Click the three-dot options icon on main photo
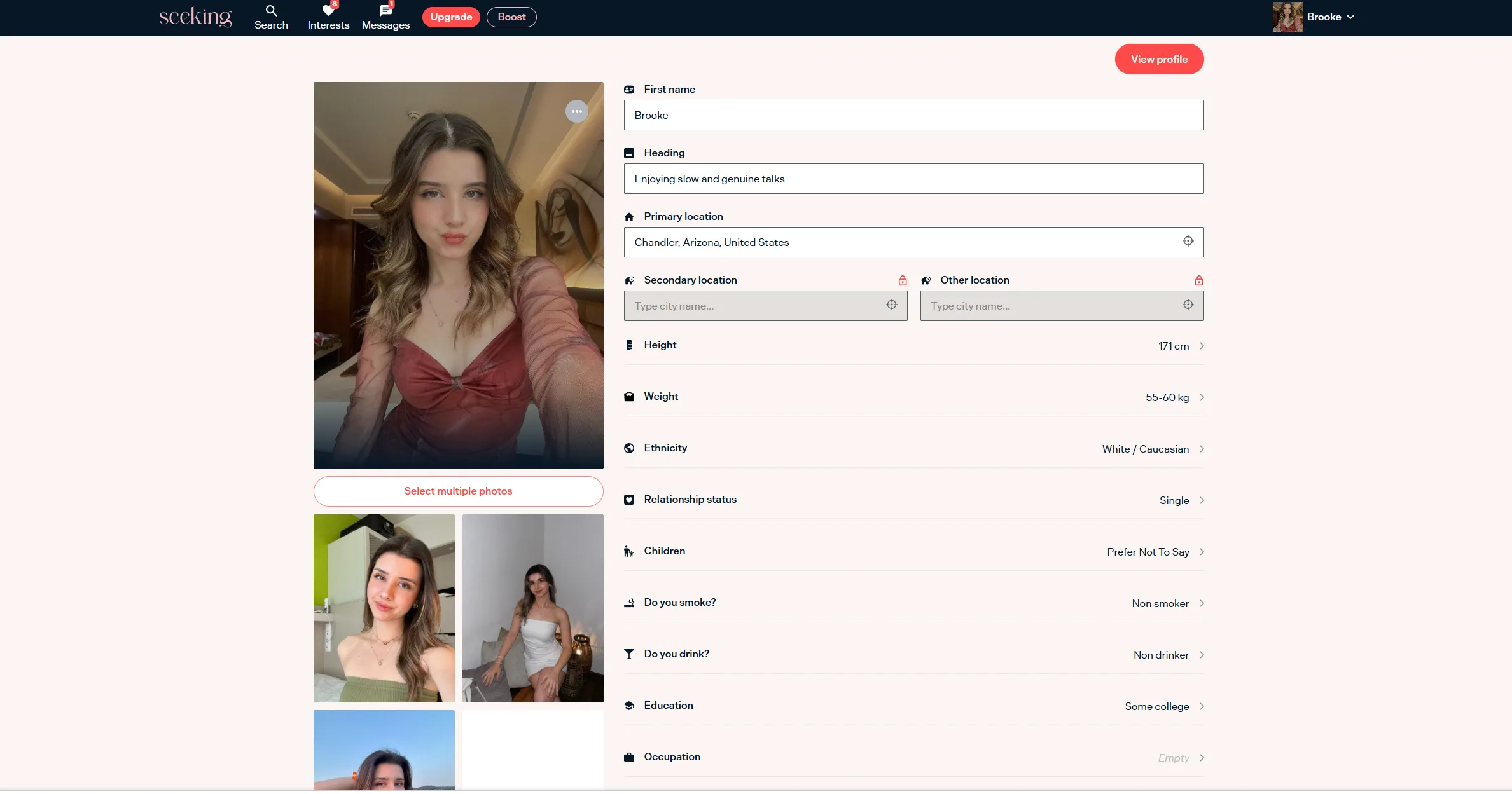This screenshot has height=794, width=1512. (x=576, y=111)
